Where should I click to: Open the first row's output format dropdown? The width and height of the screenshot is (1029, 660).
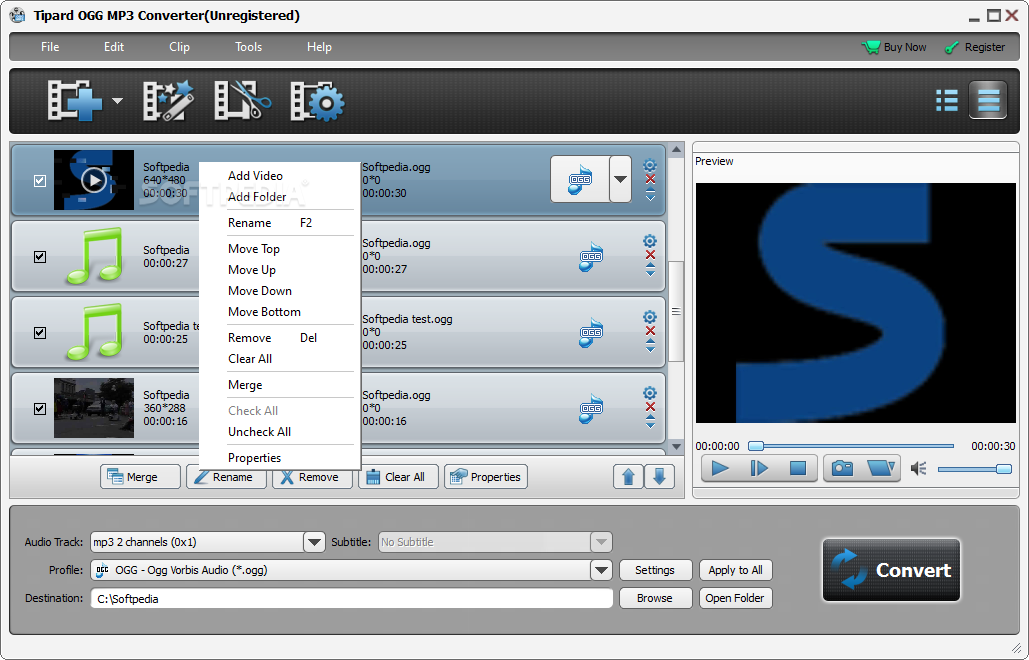tap(620, 179)
